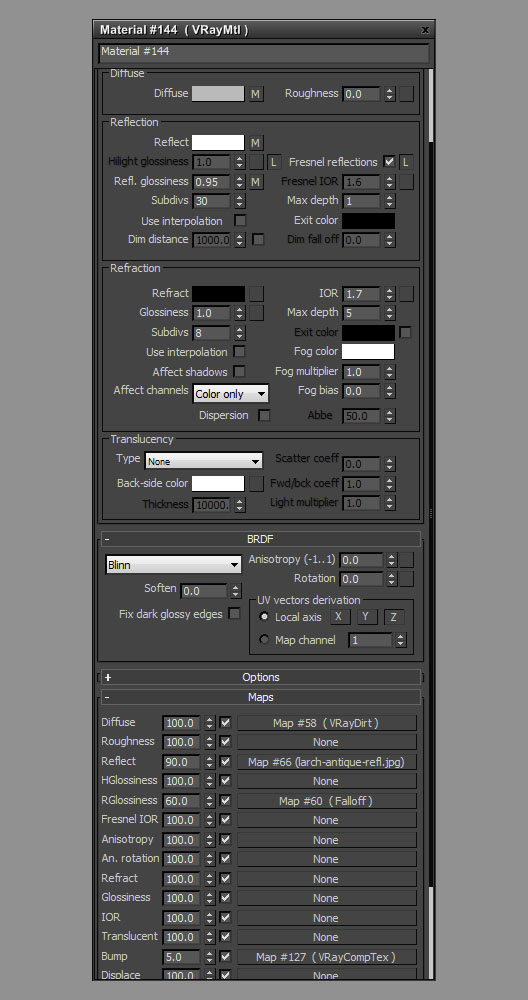Click the refraction IOR value field
The height and width of the screenshot is (1000, 528).
click(x=362, y=293)
